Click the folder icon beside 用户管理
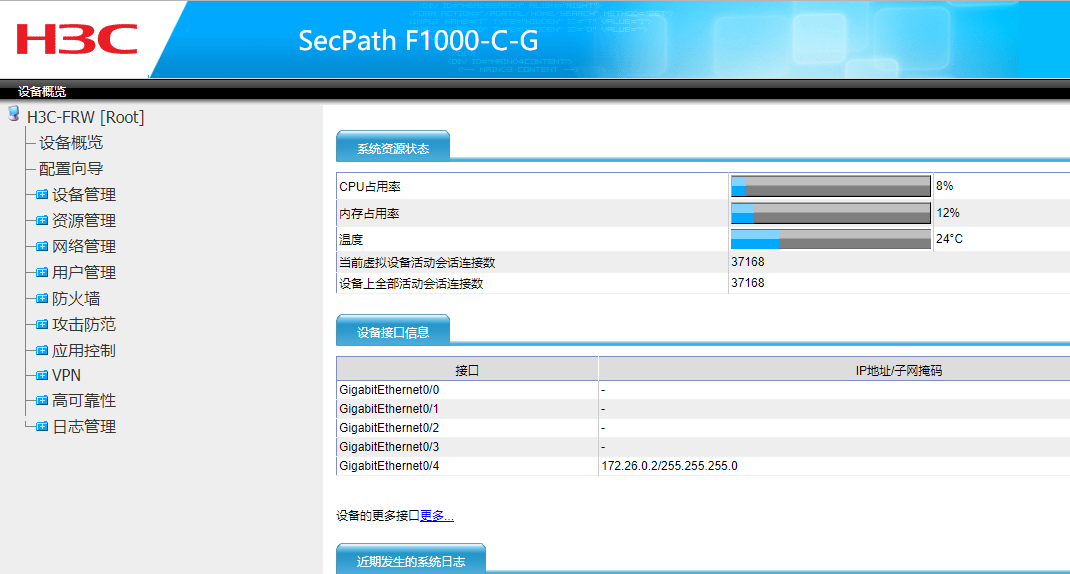The height and width of the screenshot is (574, 1070). pyautogui.click(x=42, y=272)
